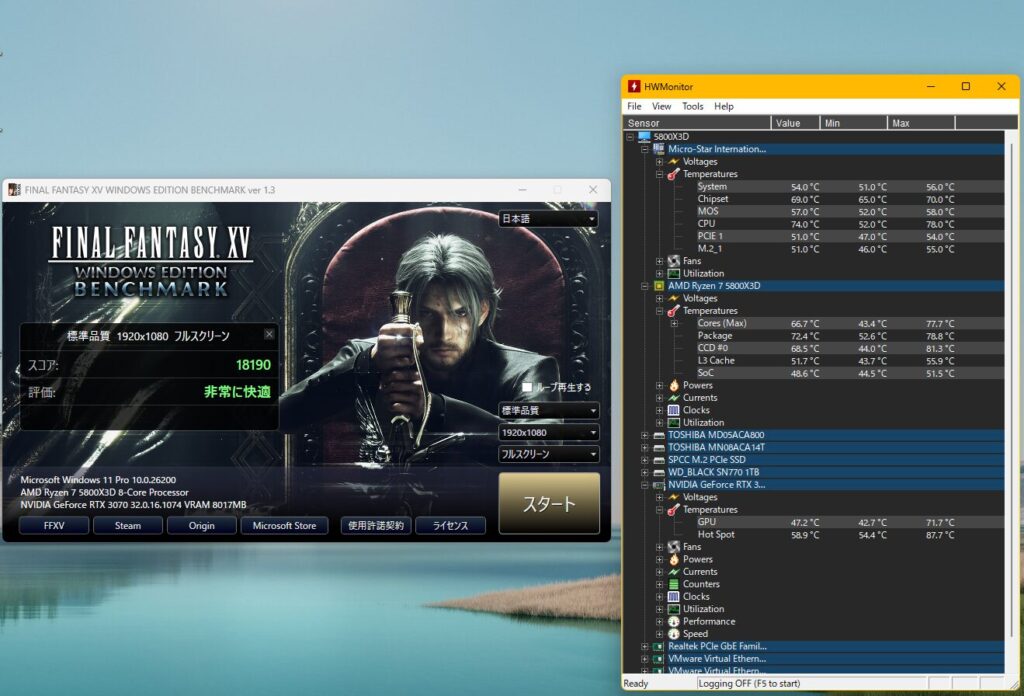Viewport: 1024px width, 696px height.
Task: Click the Steam button
Action: (128, 525)
